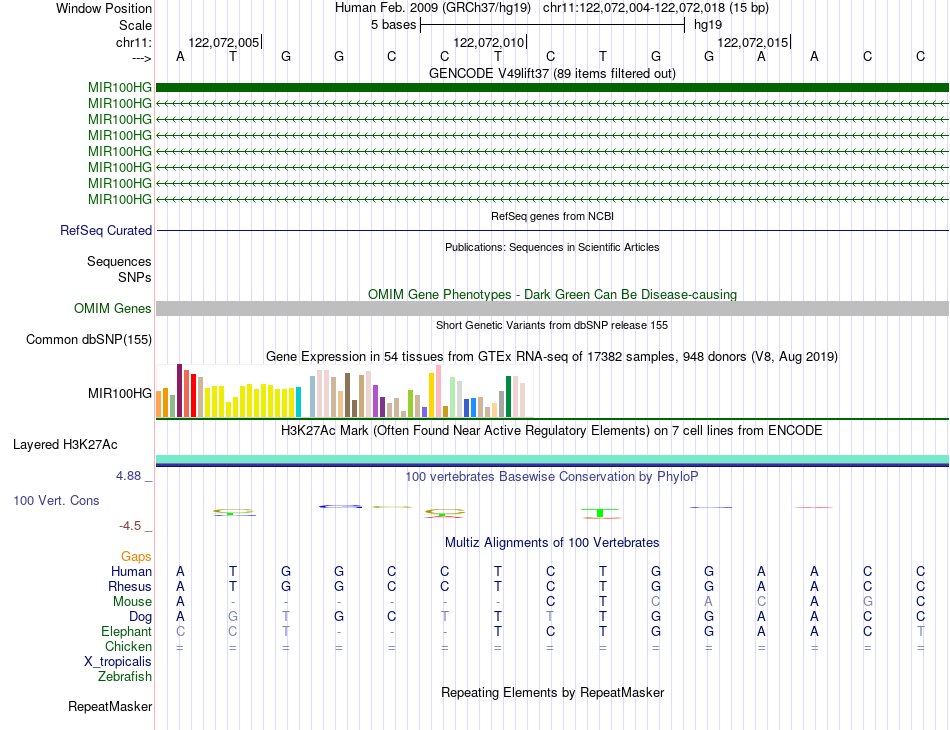Screen dimensions: 950x730
Task: Click "Human Feb. 2009 (GRCh37/hg19)" header text
Action: [x=433, y=8]
